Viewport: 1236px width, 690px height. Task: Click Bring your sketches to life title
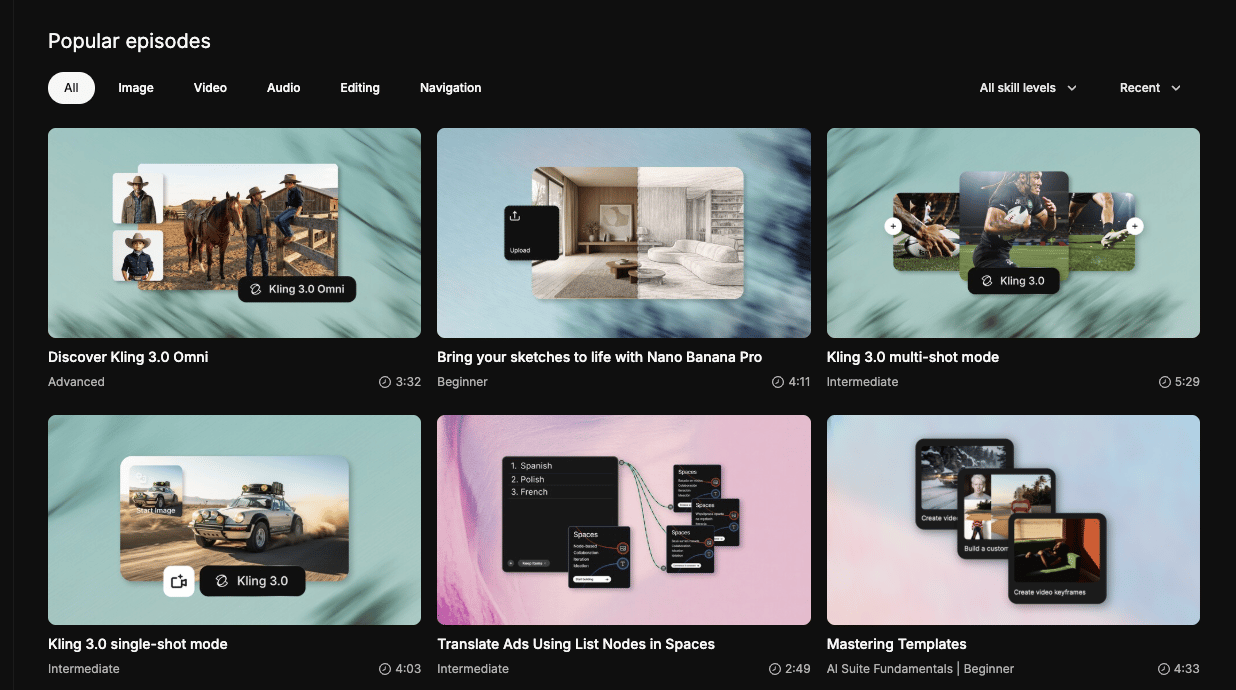click(600, 357)
